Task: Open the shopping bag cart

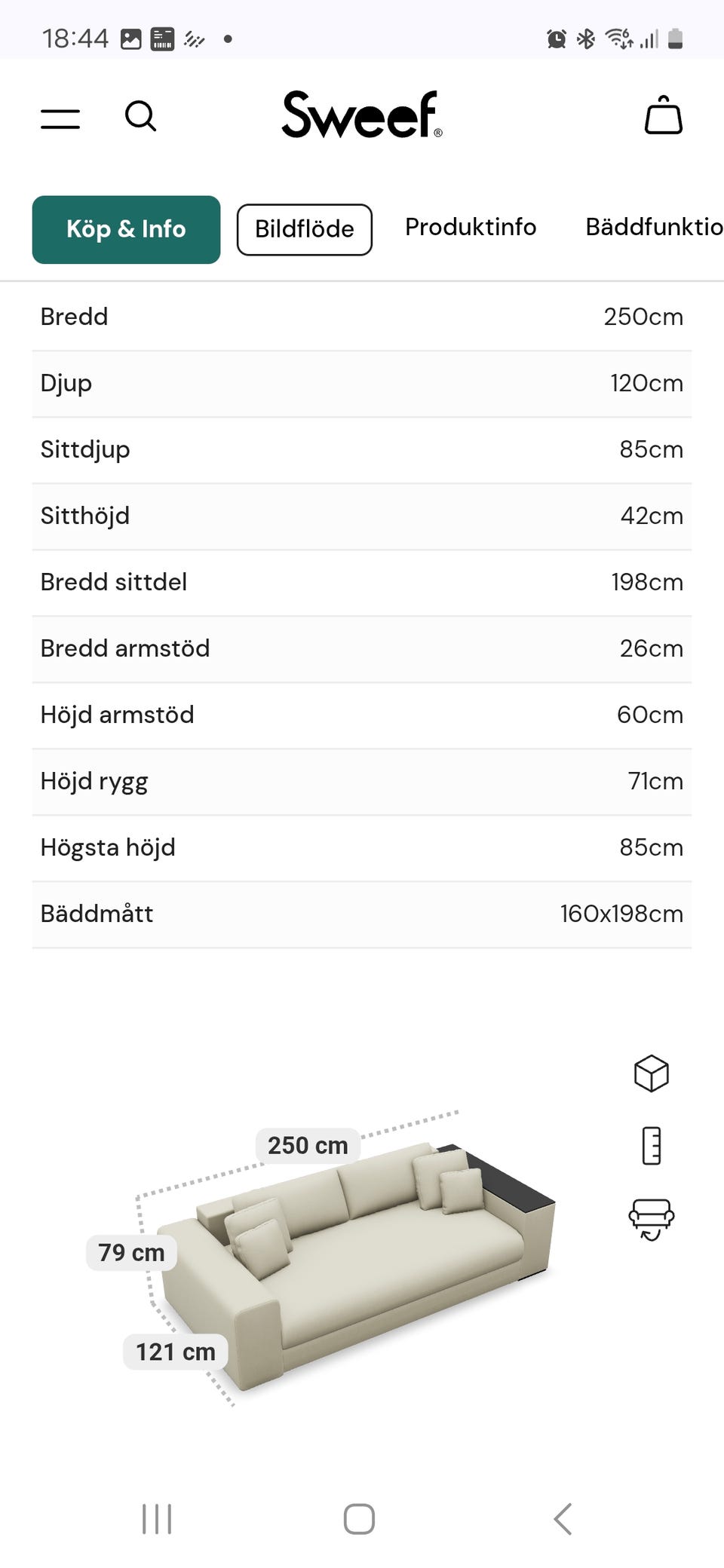Action: pyautogui.click(x=663, y=116)
